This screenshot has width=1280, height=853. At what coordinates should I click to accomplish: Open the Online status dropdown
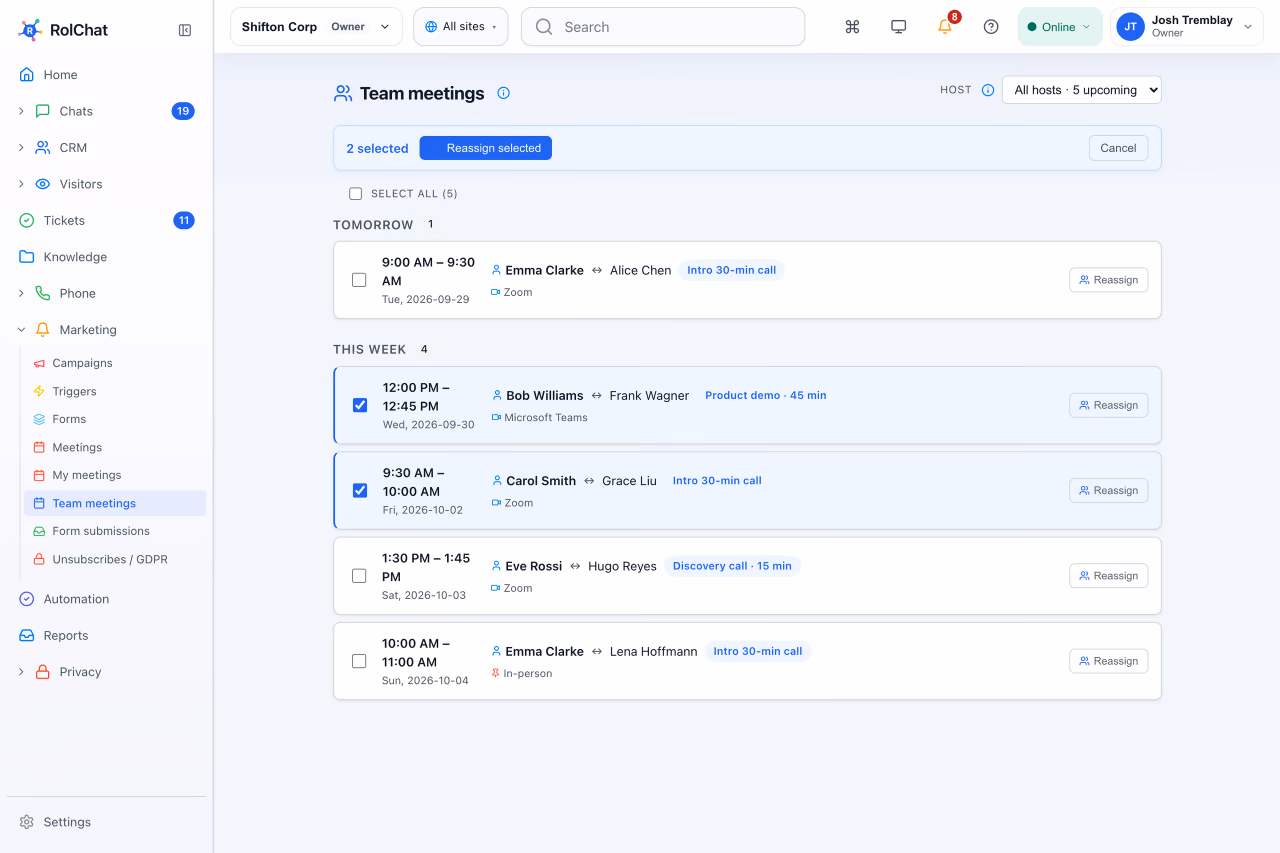coord(1060,27)
